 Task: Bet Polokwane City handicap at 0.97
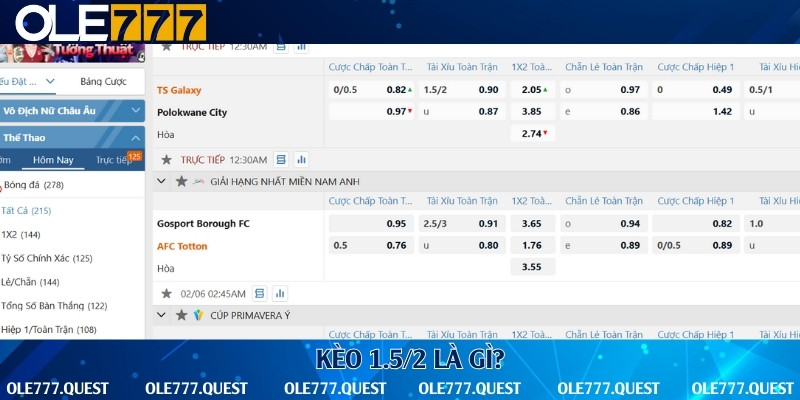371,111
